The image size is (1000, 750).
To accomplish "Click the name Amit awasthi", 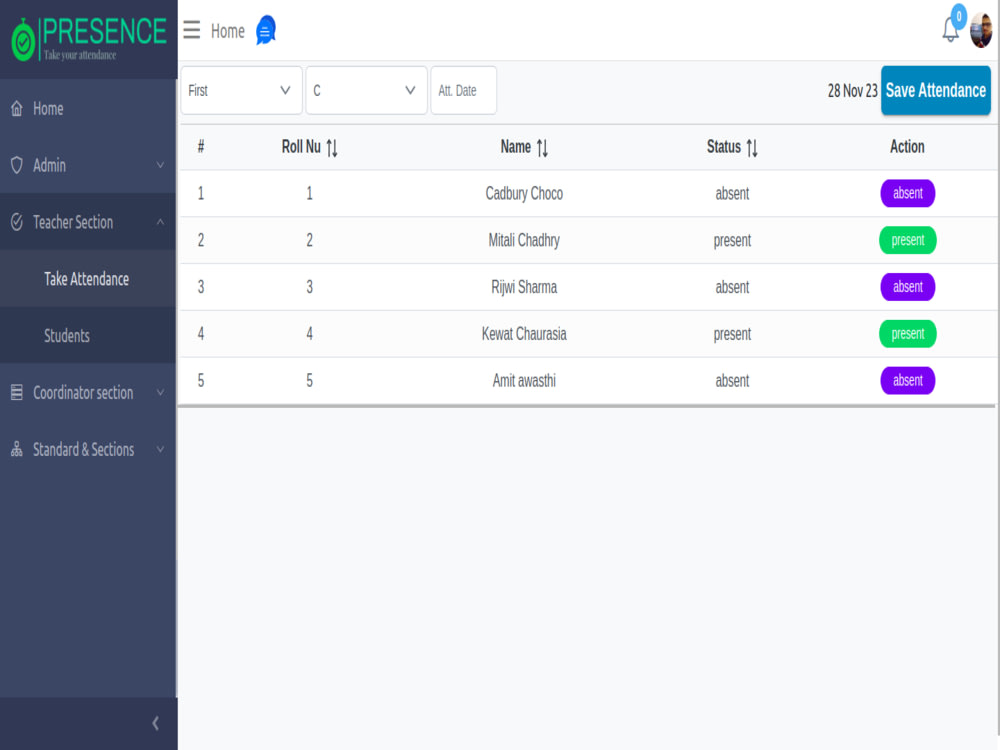I will click(524, 381).
